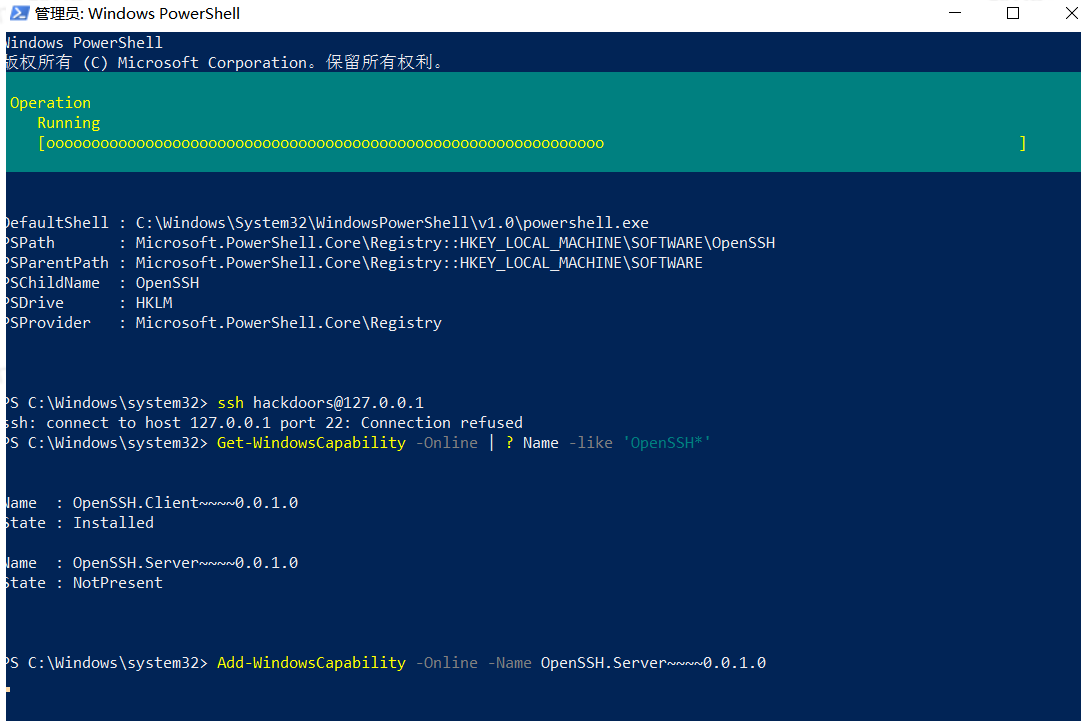Click the PSDrive value 'HKLM'
This screenshot has width=1081, height=721.
click(x=154, y=303)
